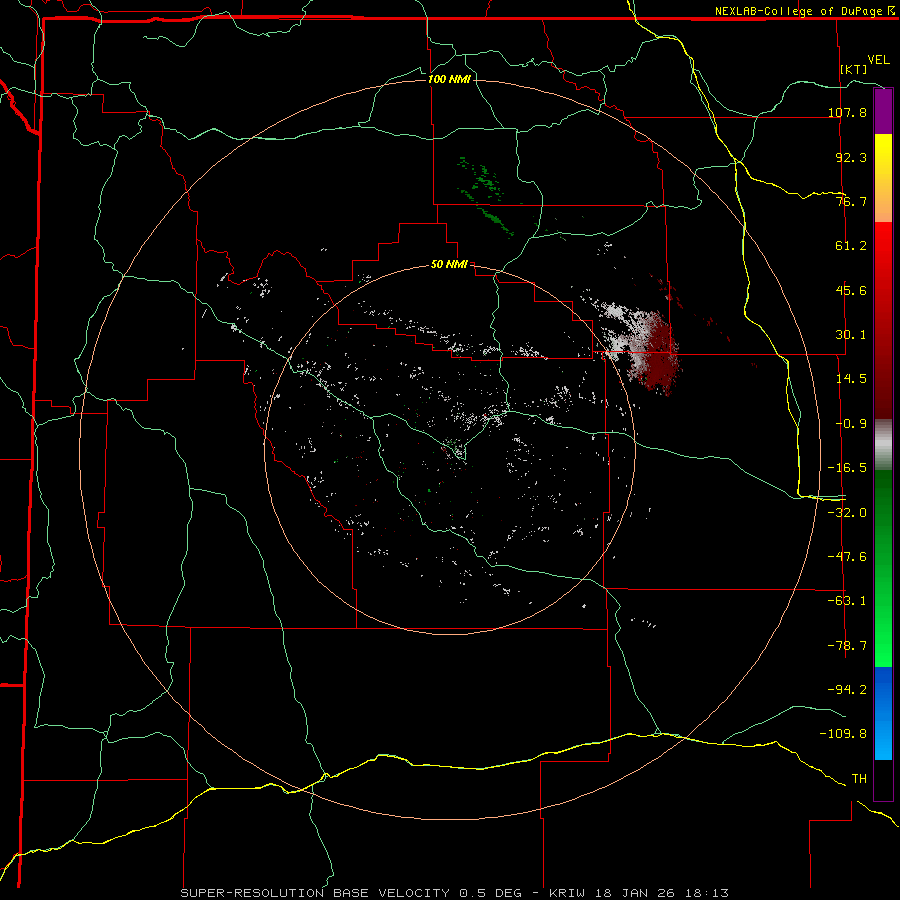Click the Super-Resolution Base Velocity caption
The height and width of the screenshot is (900, 900).
(x=455, y=893)
